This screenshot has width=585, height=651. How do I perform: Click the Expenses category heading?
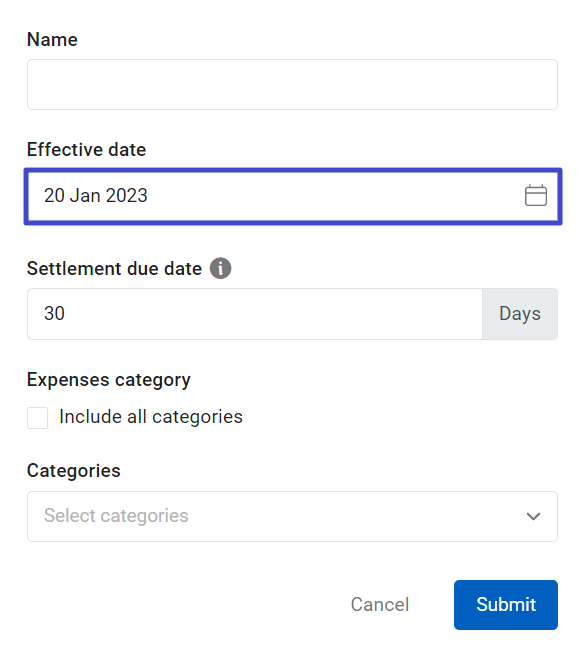109,380
